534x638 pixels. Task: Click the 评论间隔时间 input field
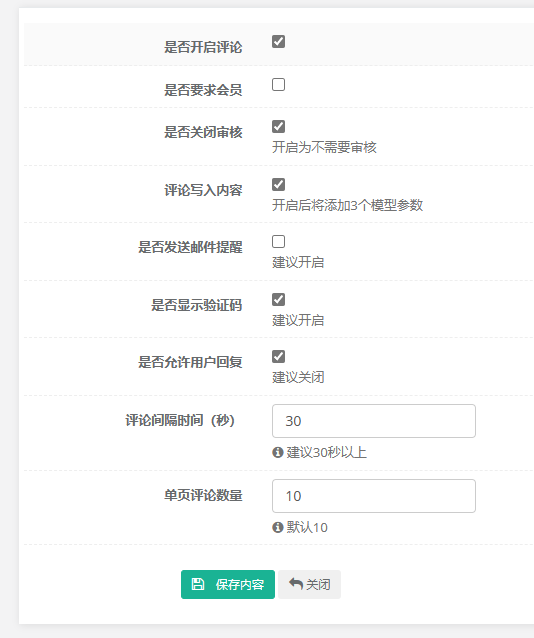(x=374, y=421)
